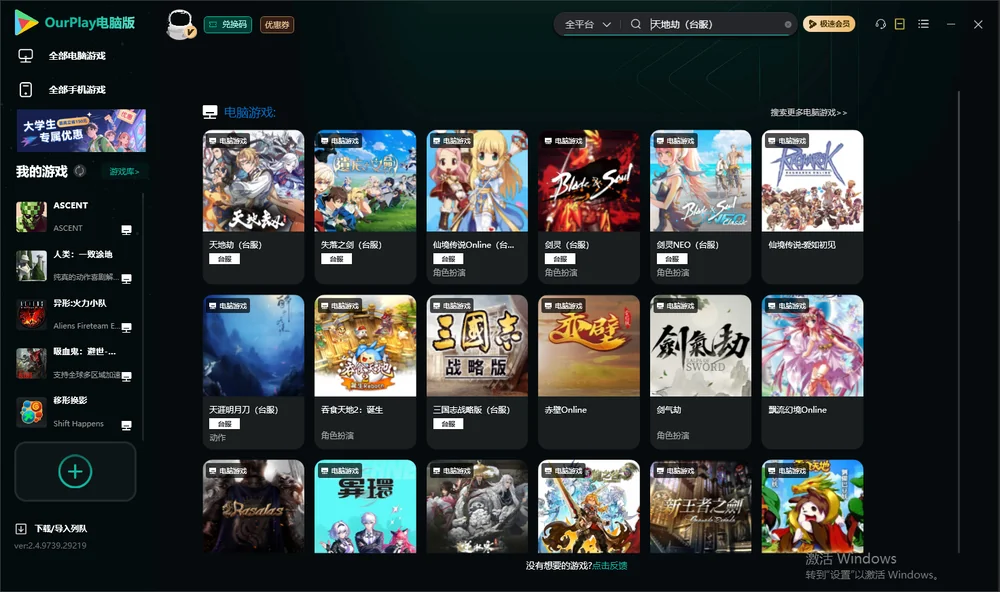Open the 仙境传说-爱如初见 cover

click(812, 181)
